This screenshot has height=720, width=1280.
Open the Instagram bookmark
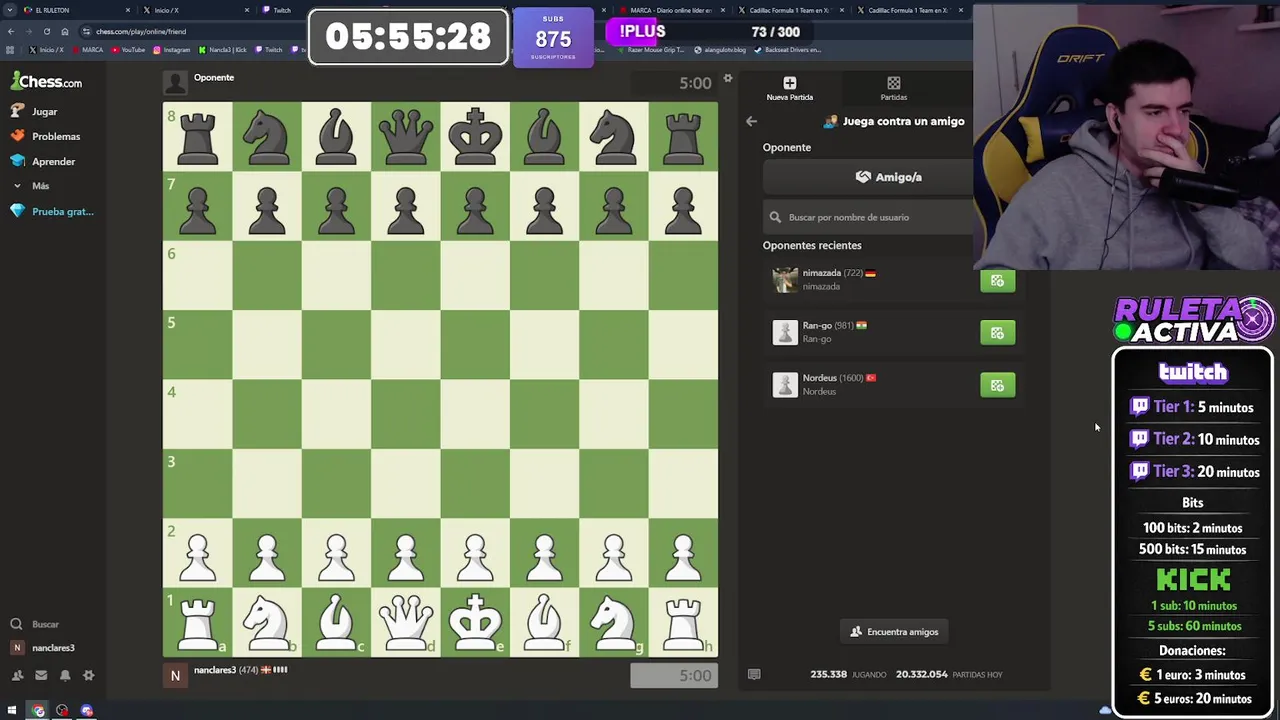coord(171,49)
